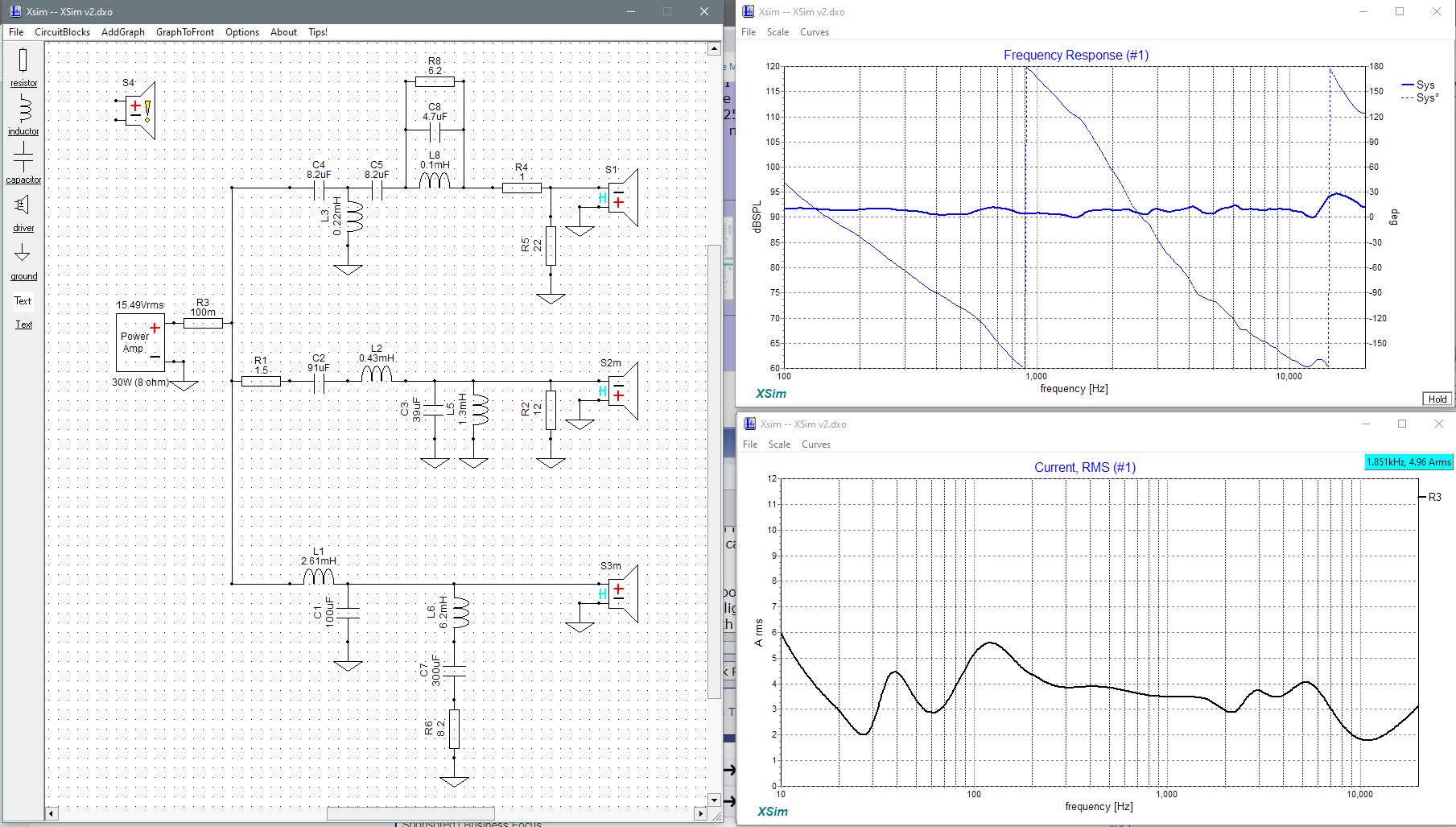The height and width of the screenshot is (827, 1456).
Task: Select the driver component tool
Action: pos(23,212)
